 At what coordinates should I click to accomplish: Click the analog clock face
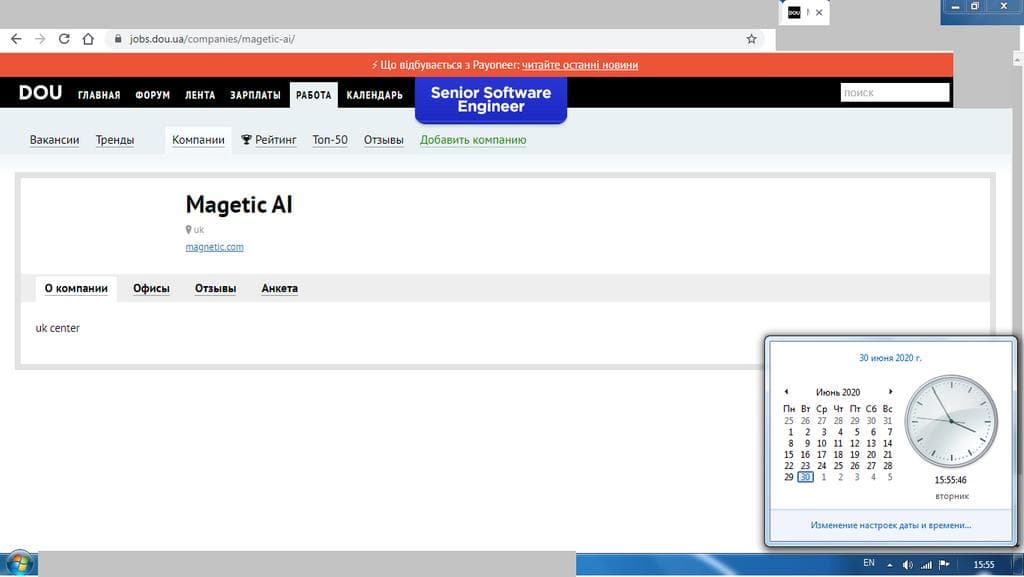coord(951,421)
